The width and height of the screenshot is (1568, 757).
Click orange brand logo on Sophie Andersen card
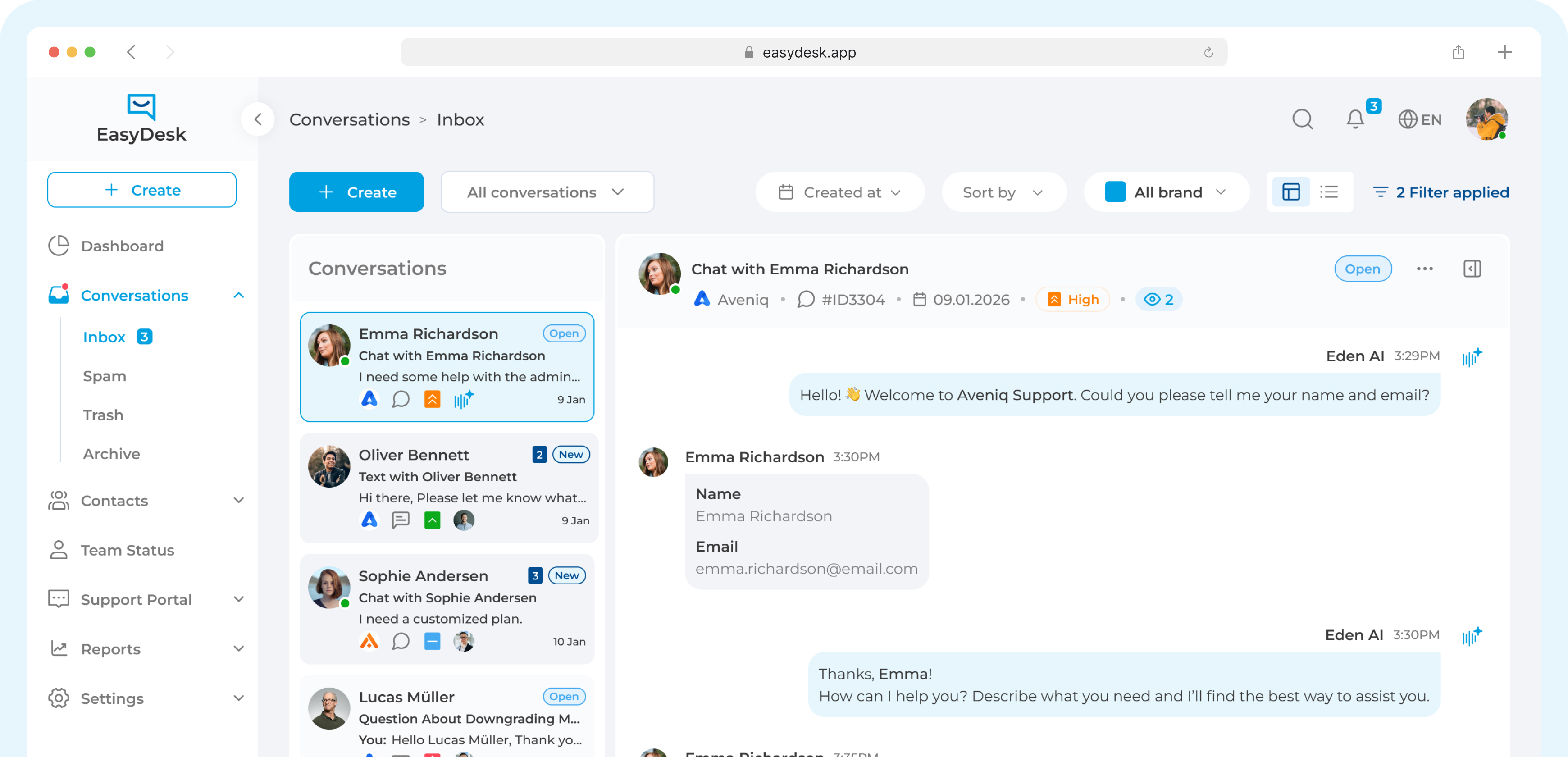369,641
